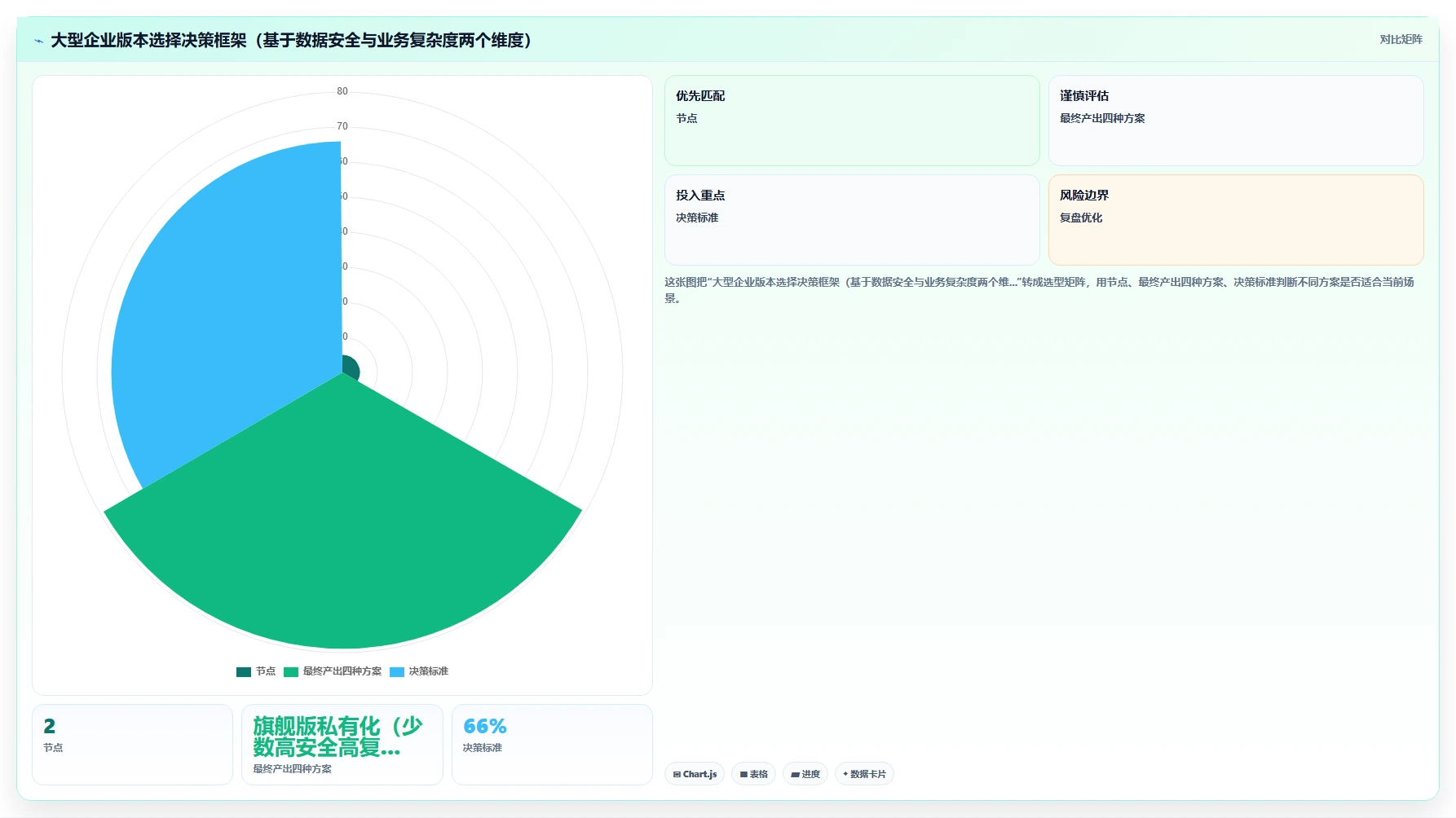Click 决策标准 text in 投入重点 card
The width and height of the screenshot is (1456, 818).
click(697, 218)
